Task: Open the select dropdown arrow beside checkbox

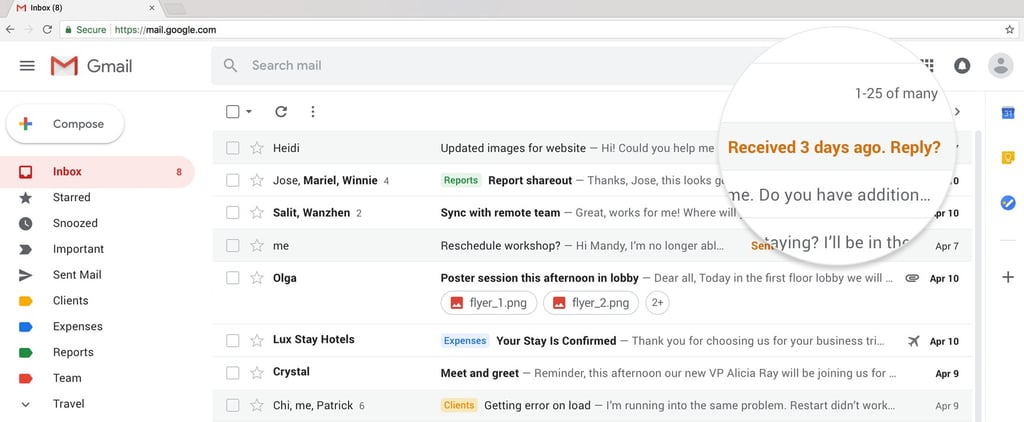Action: [249, 112]
